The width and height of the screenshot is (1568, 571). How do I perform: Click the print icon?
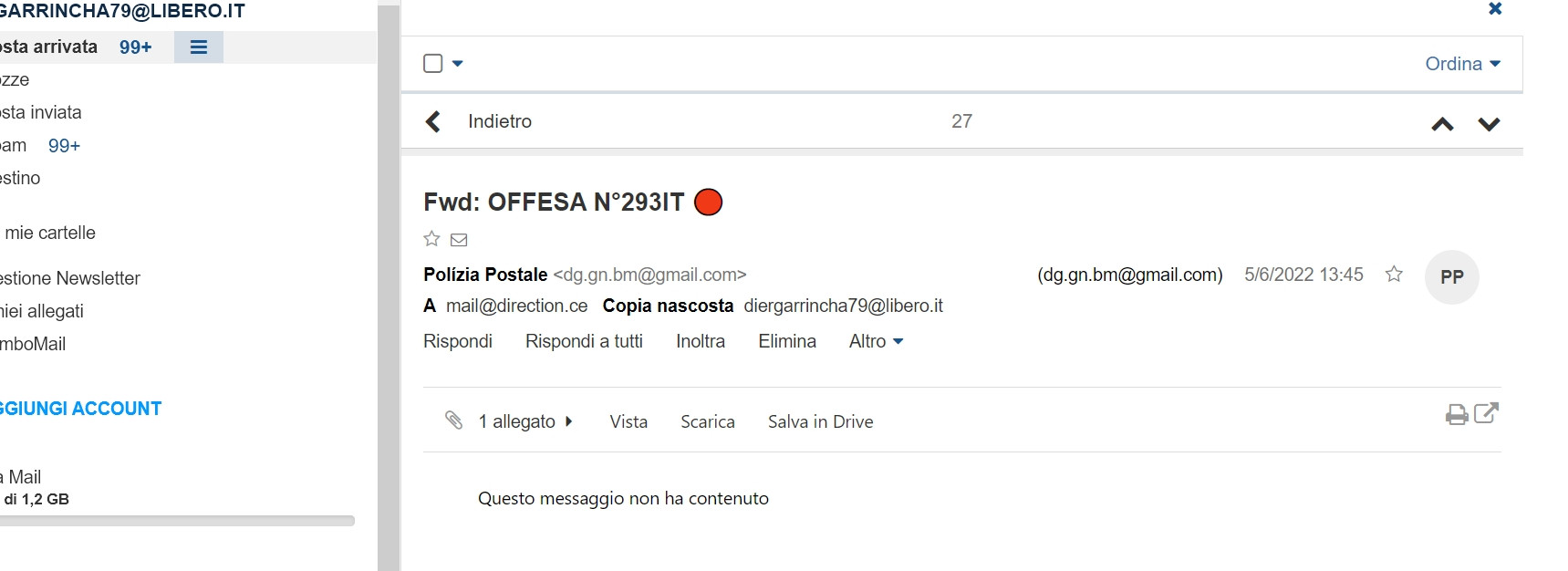click(x=1457, y=415)
